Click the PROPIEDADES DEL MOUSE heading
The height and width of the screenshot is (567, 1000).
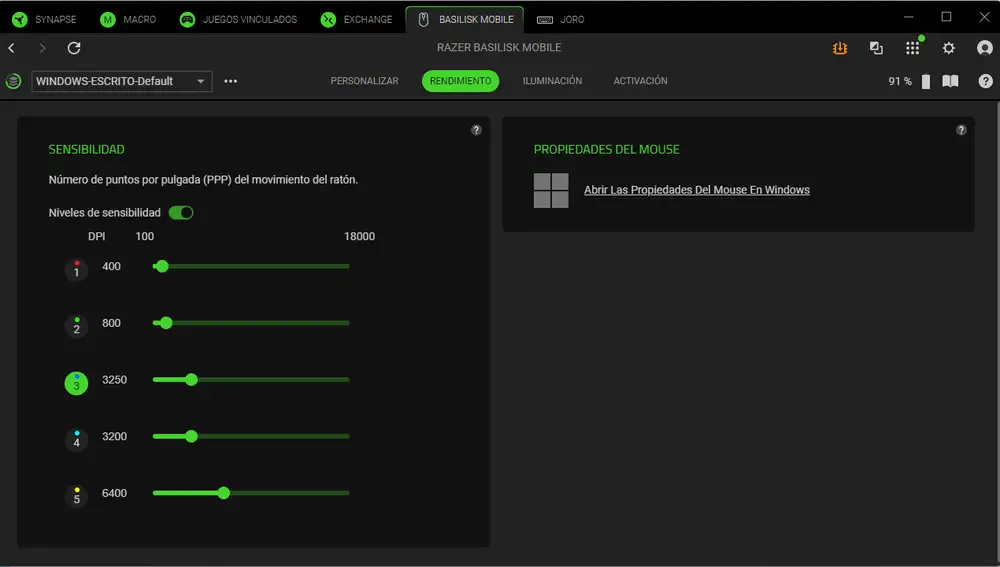[607, 149]
